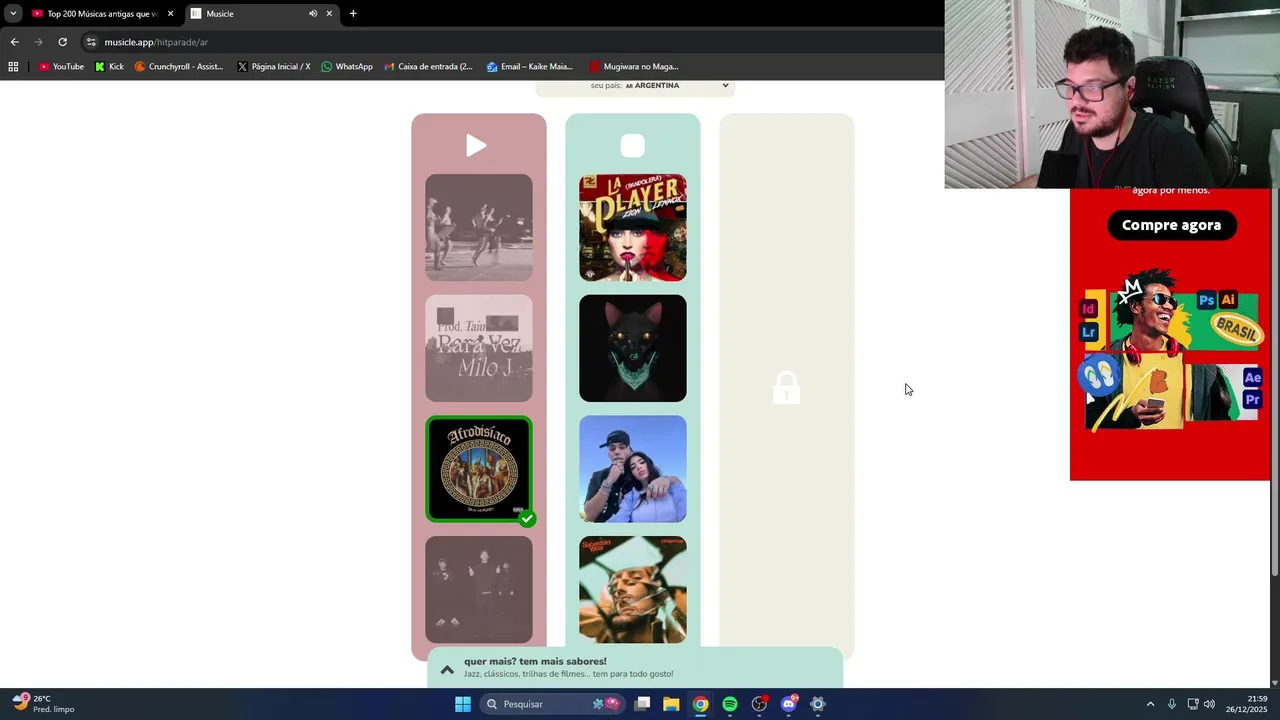Click the browser page vertical scrollbar
Image resolution: width=1280 pixels, height=720 pixels.
(1274, 380)
